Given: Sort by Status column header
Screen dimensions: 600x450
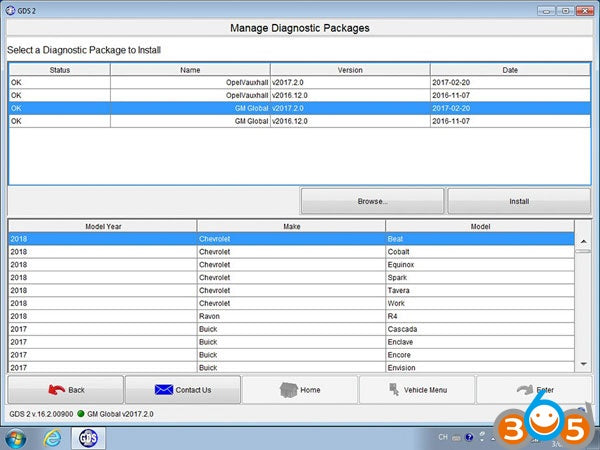Looking at the screenshot, I should pos(60,70).
